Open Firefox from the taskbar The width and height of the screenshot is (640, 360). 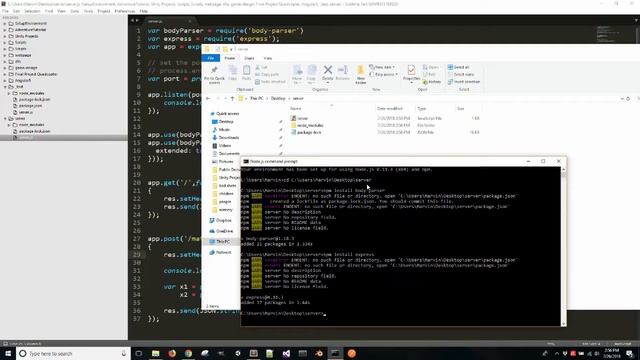click(x=172, y=353)
